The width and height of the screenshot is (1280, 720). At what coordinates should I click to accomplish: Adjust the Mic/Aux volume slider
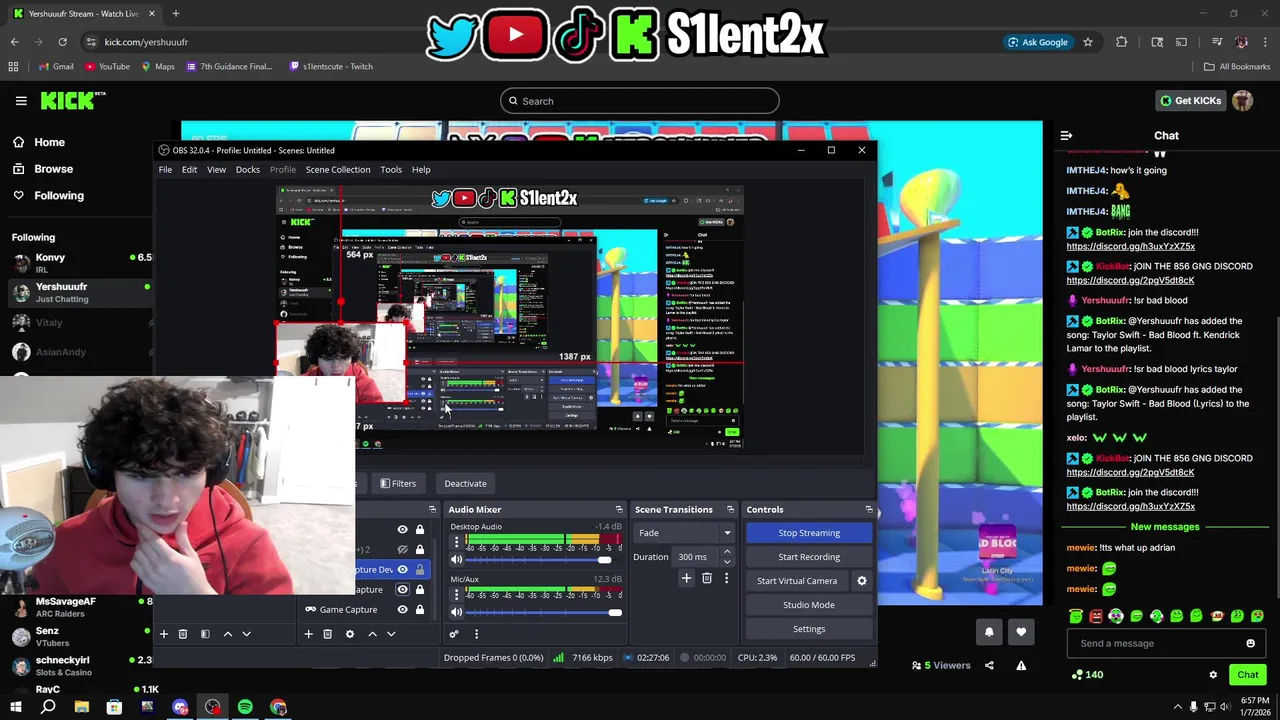point(543,612)
